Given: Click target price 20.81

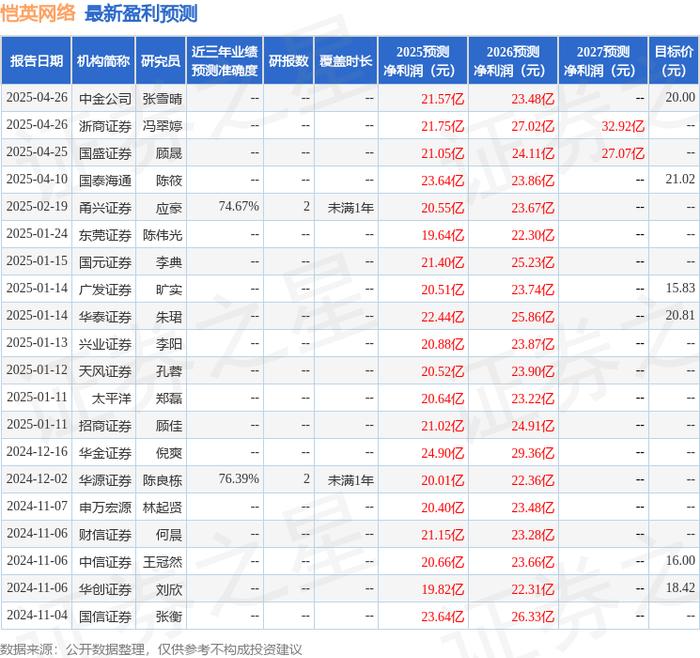Looking at the screenshot, I should tap(680, 315).
